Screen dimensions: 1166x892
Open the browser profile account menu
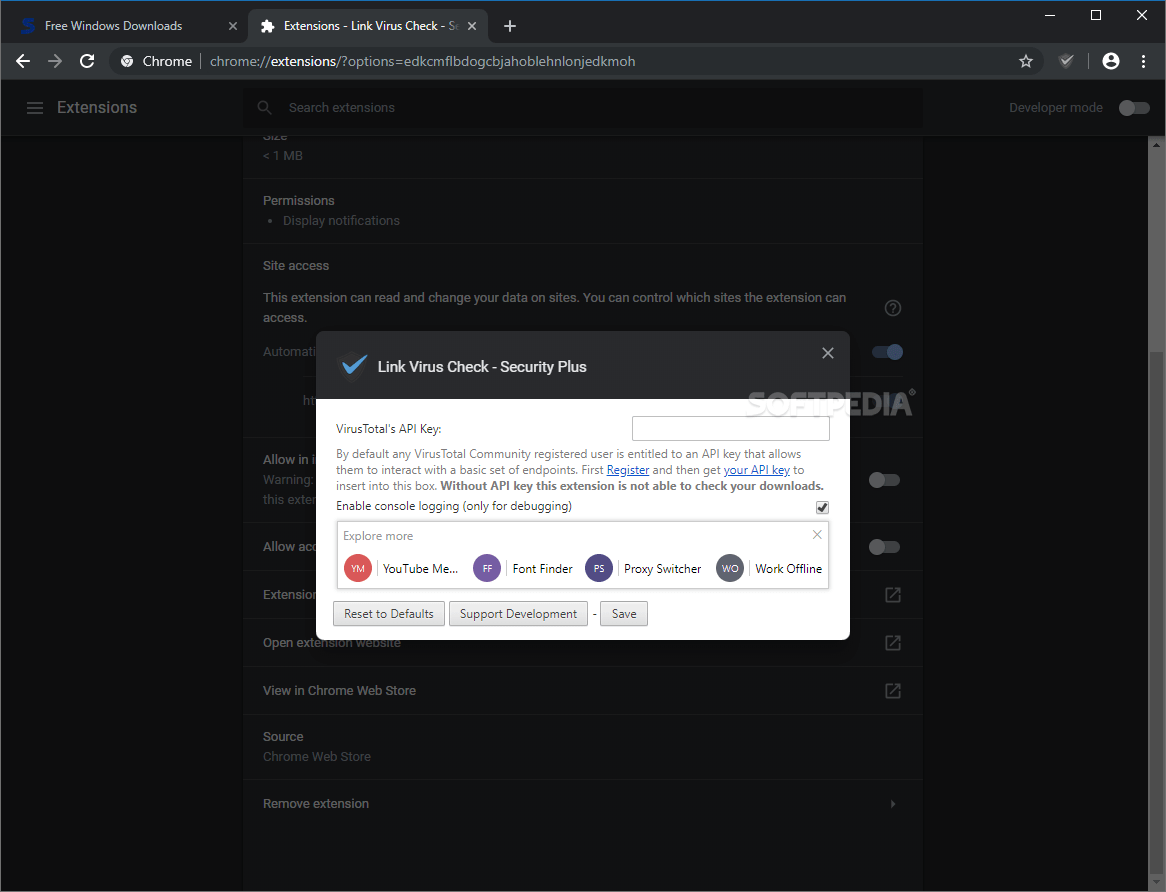tap(1110, 61)
